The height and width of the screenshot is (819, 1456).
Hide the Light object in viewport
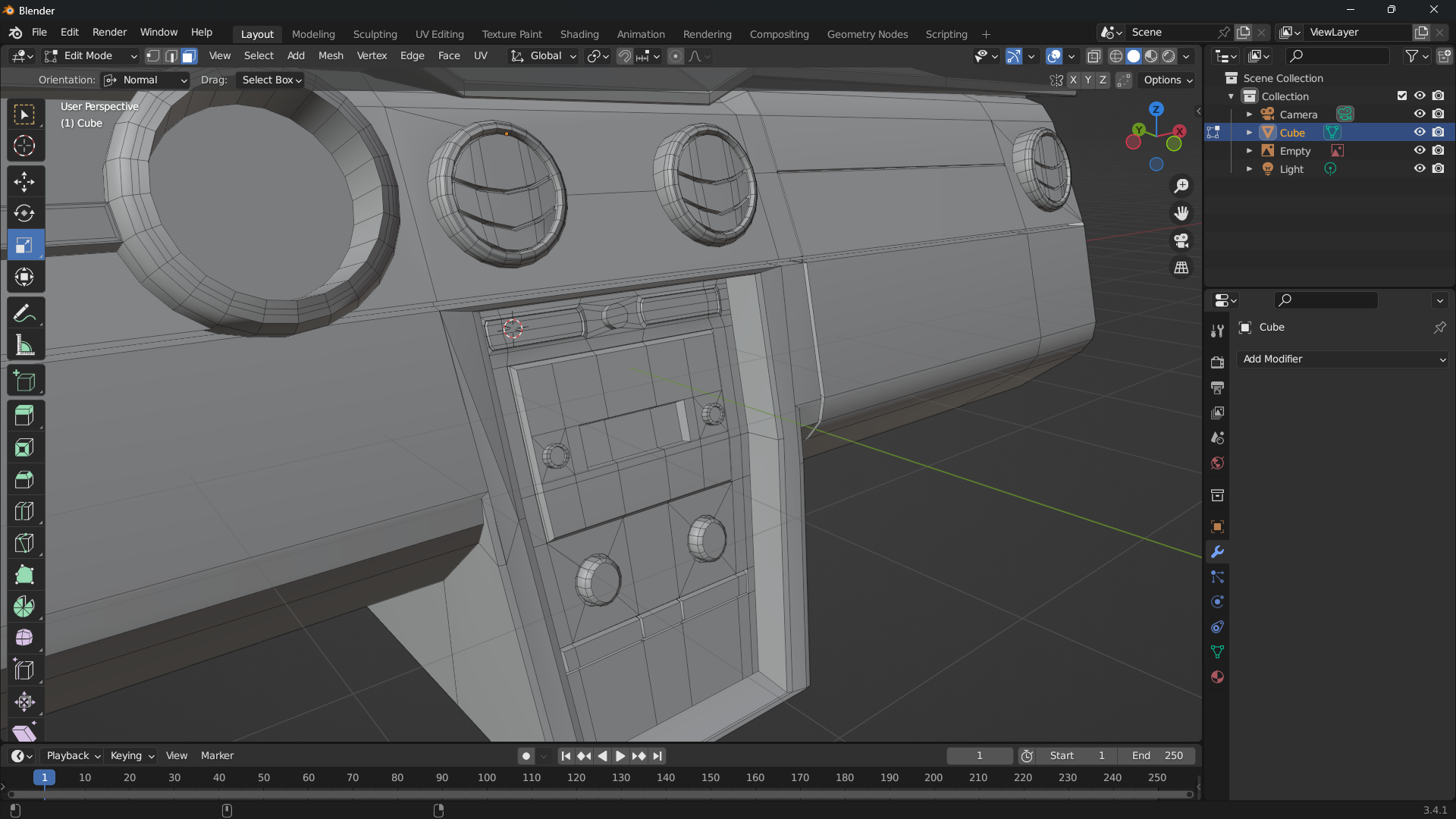1420,169
